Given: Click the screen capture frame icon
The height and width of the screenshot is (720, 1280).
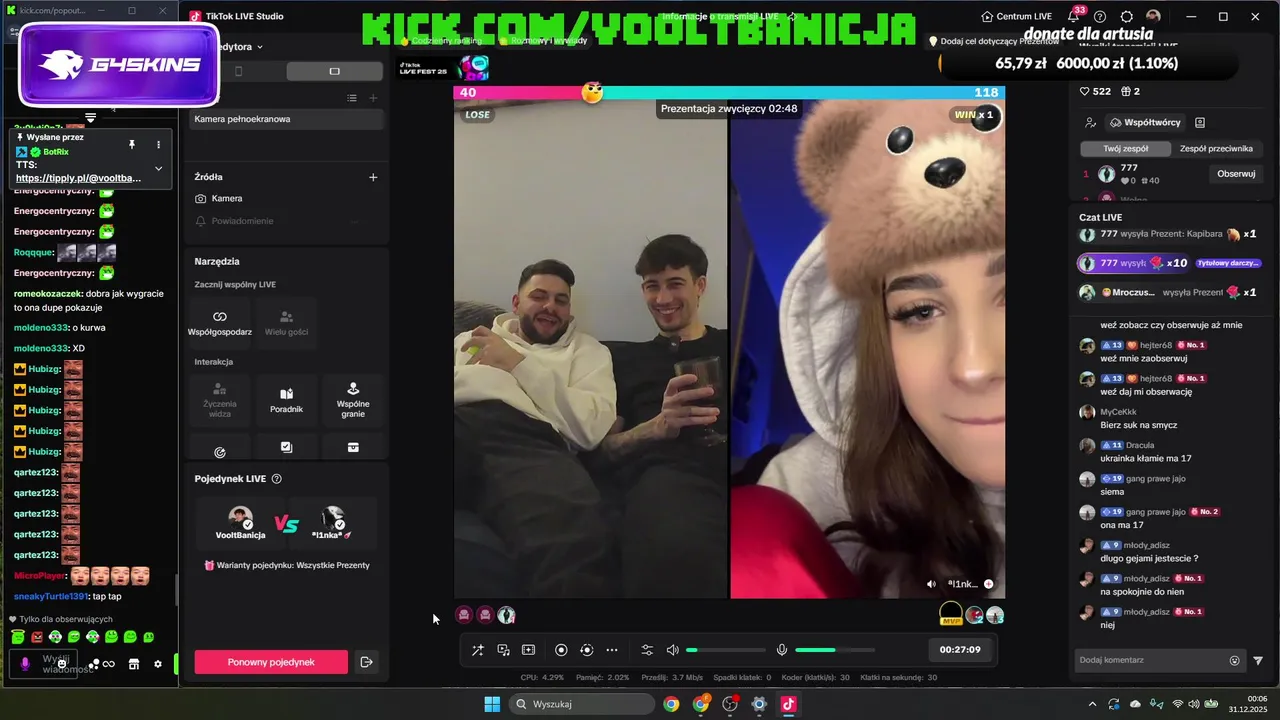Looking at the screenshot, I should coord(528,650).
